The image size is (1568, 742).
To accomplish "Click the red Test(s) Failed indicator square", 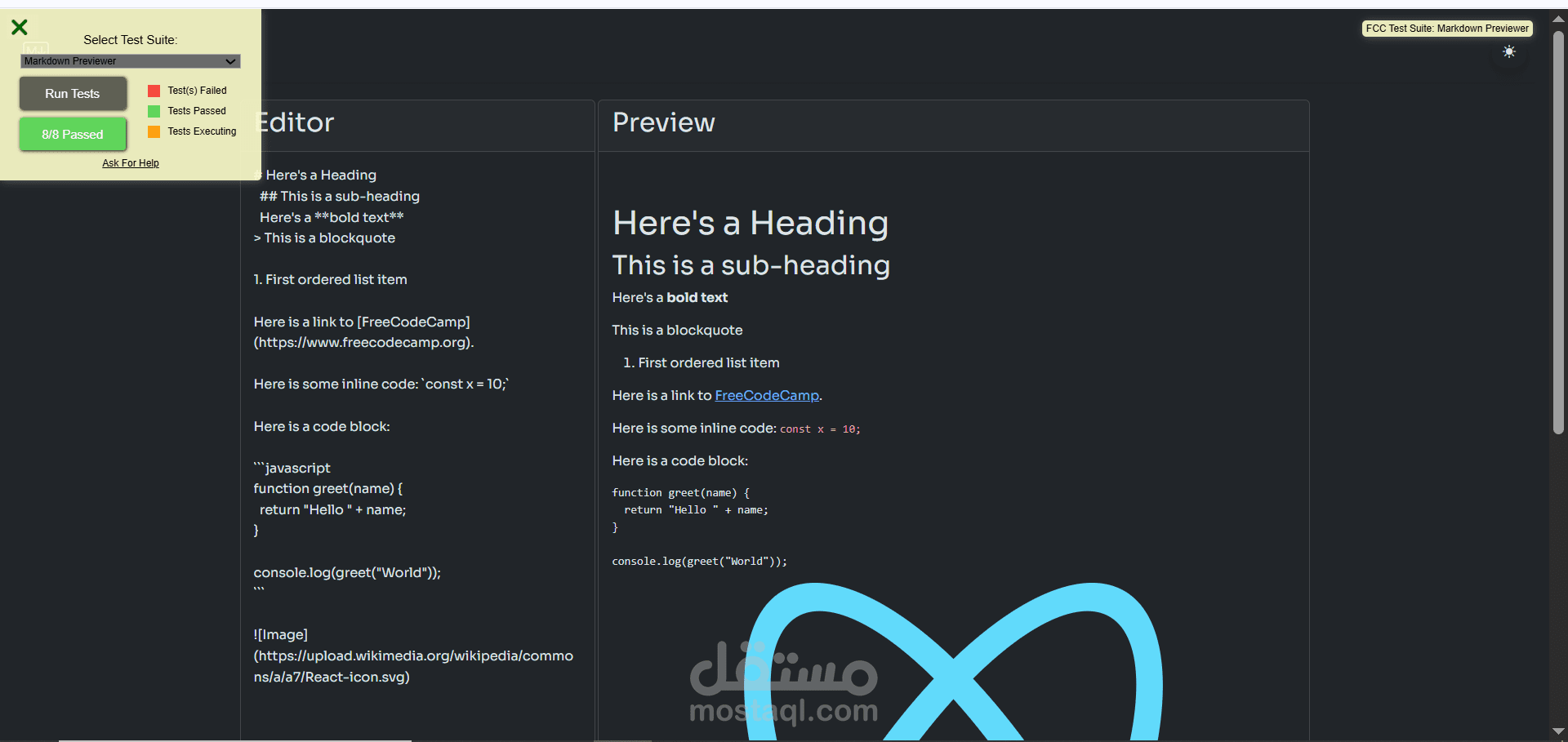I will (x=153, y=90).
